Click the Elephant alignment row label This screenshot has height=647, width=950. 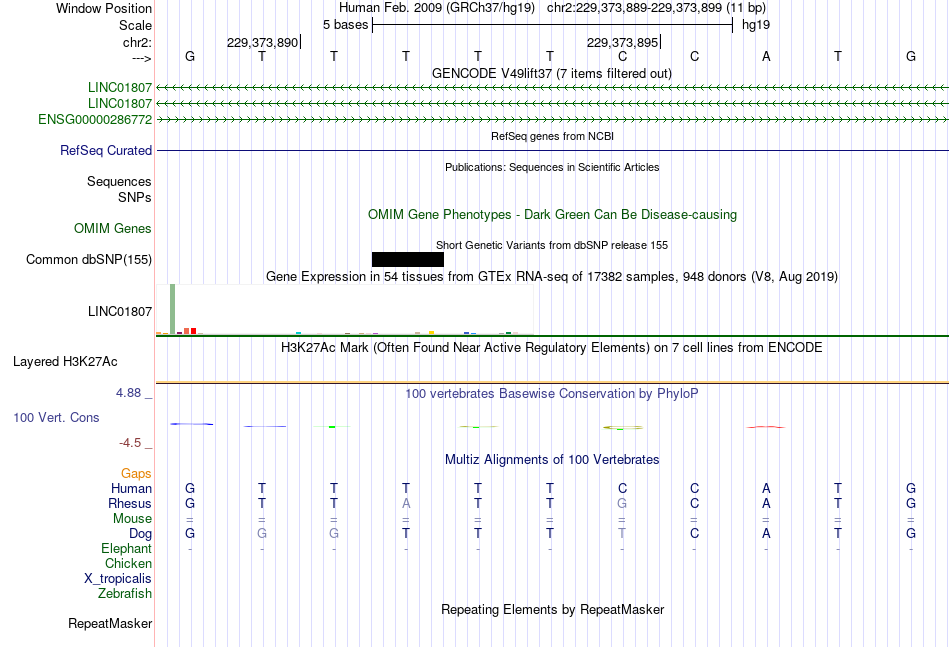(127, 548)
